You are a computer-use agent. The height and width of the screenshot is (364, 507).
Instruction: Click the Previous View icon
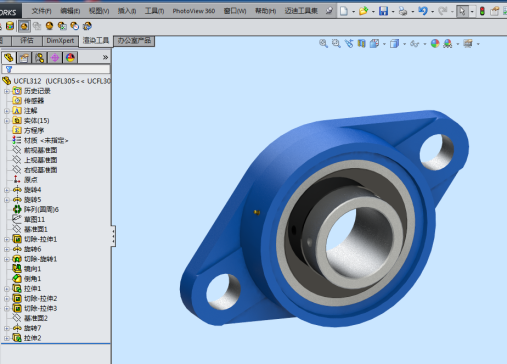pyautogui.click(x=349, y=43)
